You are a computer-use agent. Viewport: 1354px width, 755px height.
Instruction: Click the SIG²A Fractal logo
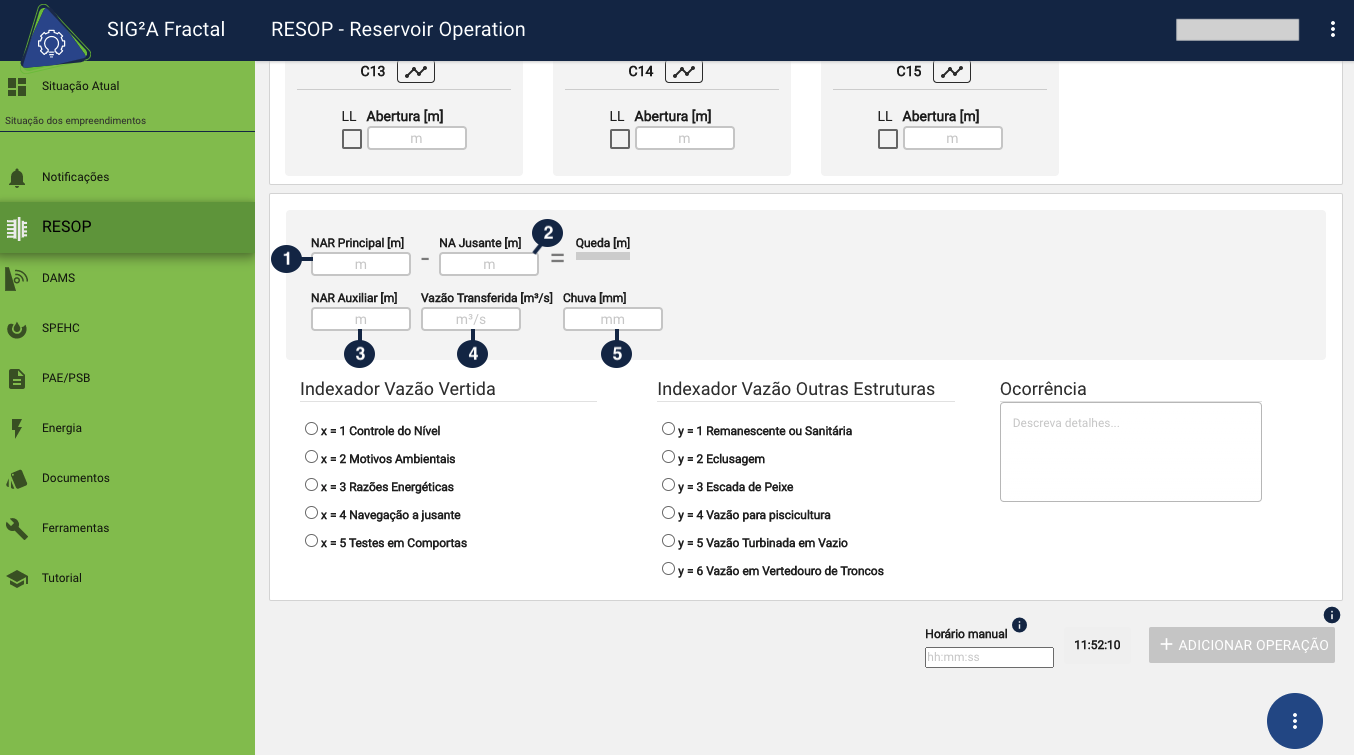tap(51, 41)
